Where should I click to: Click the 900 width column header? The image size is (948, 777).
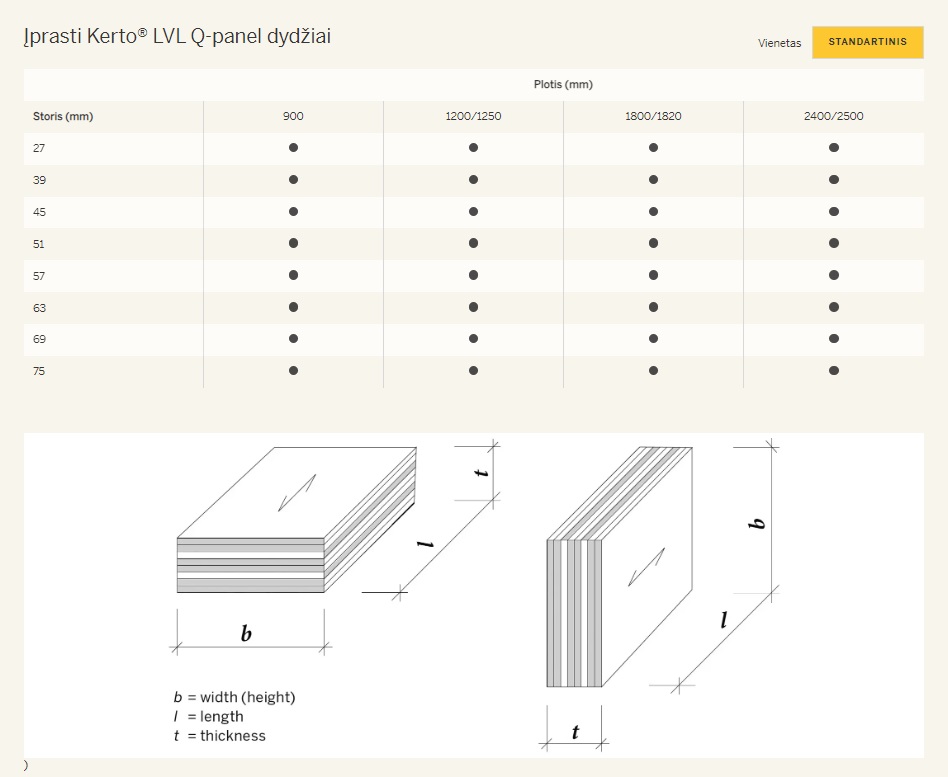pyautogui.click(x=293, y=116)
